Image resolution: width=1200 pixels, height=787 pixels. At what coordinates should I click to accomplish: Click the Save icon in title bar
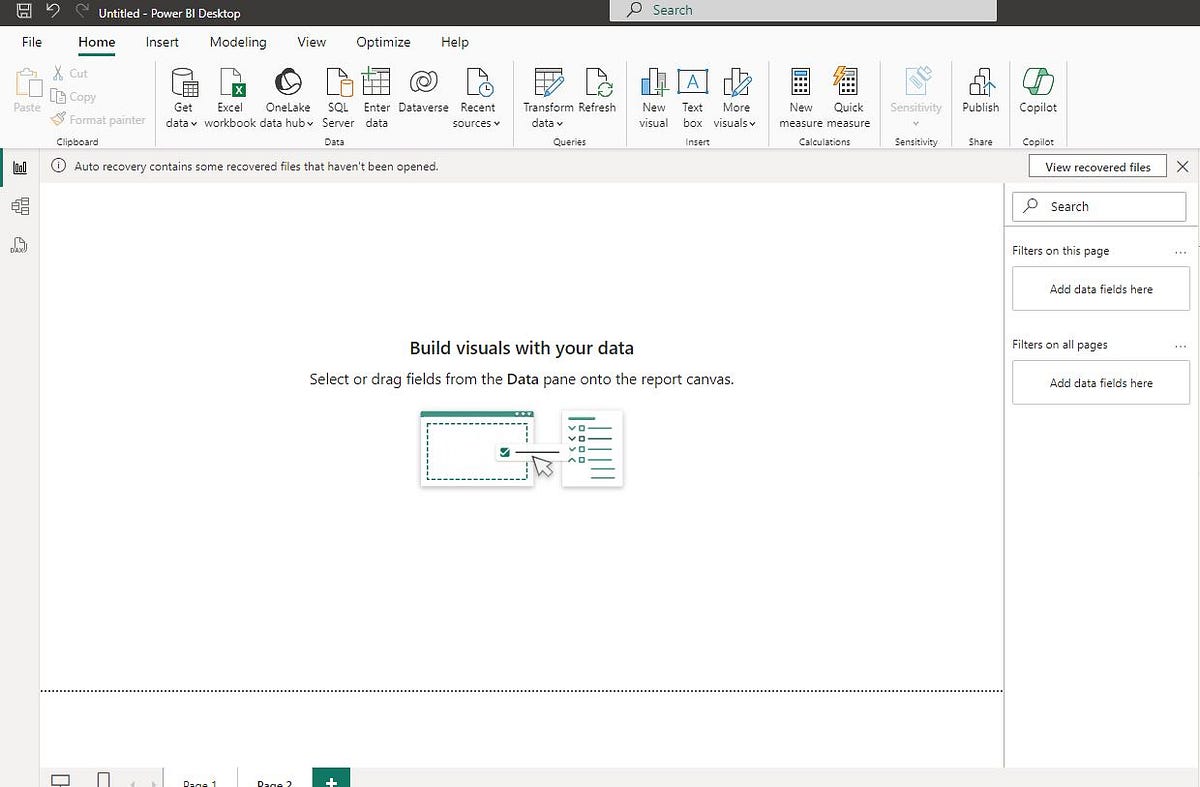click(x=23, y=12)
